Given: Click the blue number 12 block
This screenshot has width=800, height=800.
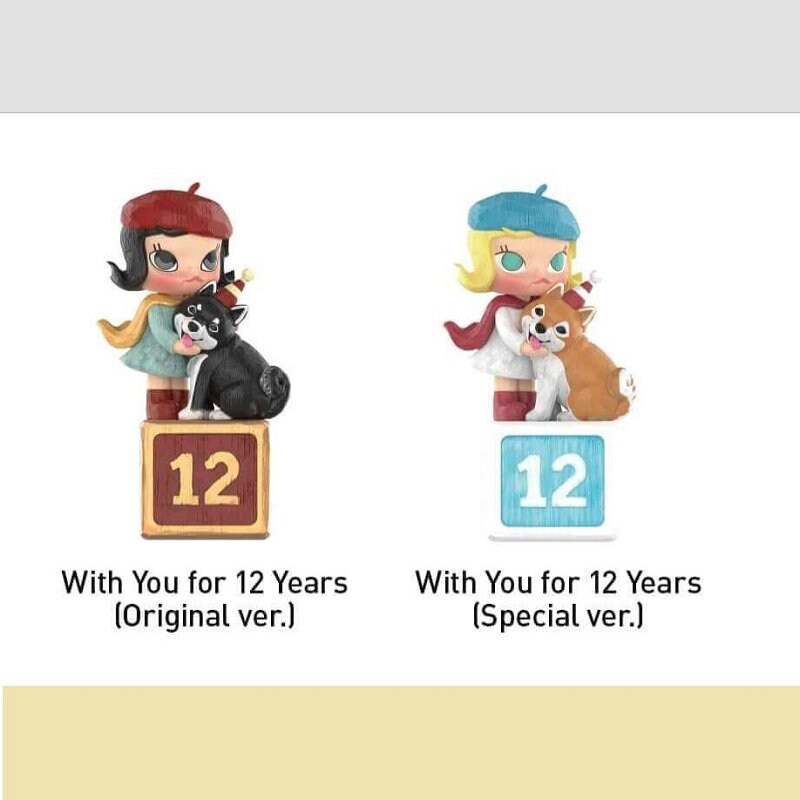Looking at the screenshot, I should [553, 481].
